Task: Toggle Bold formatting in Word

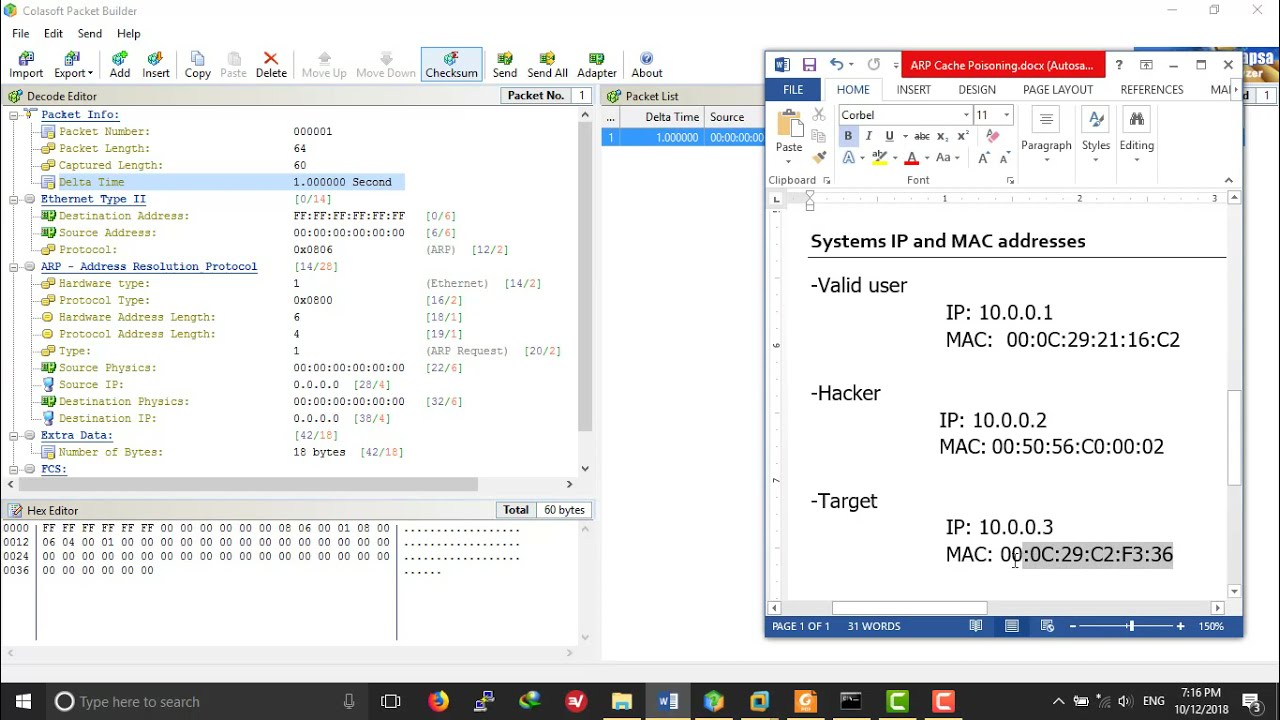Action: 848,136
